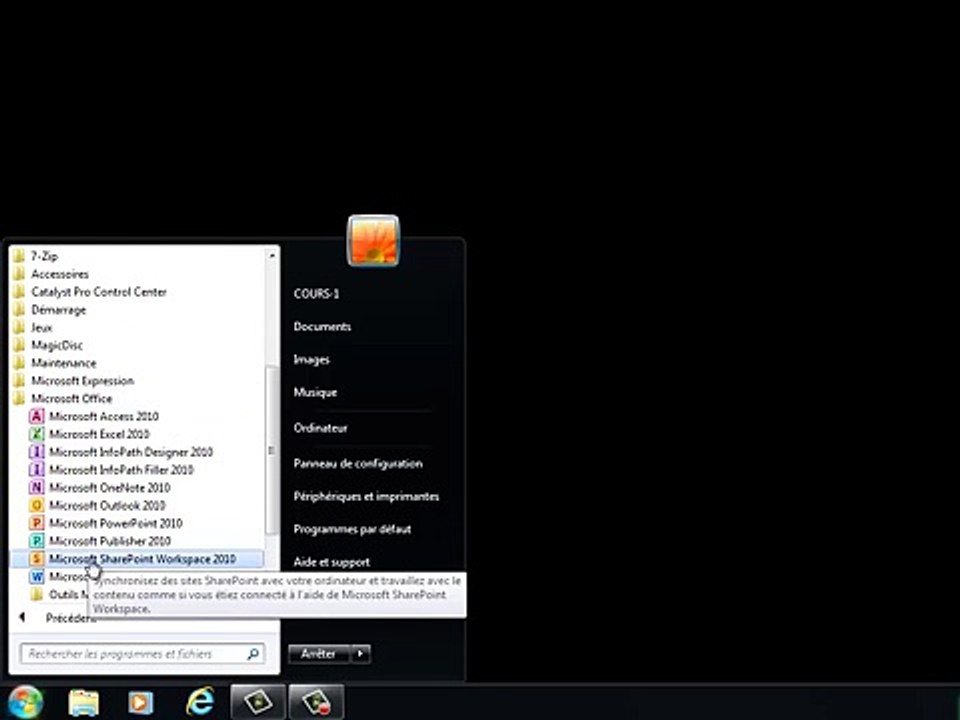Click the search magnifier icon
This screenshot has width=960, height=720.
[x=253, y=654]
